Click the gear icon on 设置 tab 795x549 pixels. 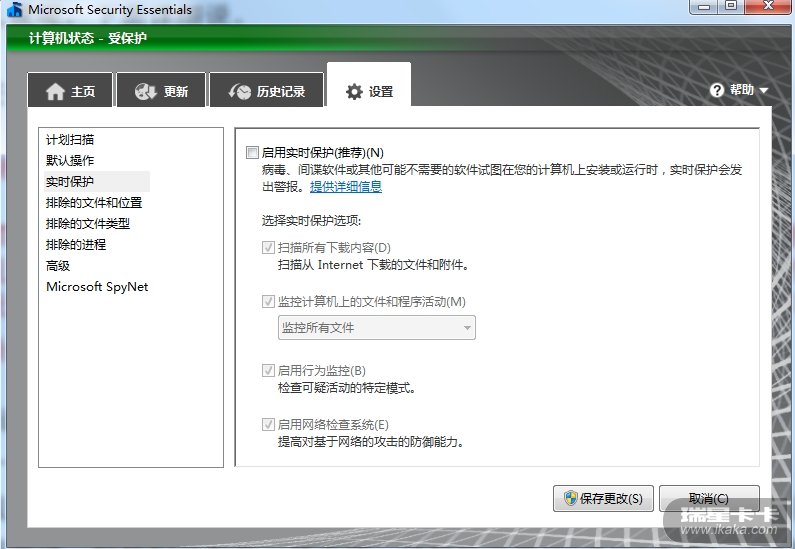pyautogui.click(x=354, y=92)
